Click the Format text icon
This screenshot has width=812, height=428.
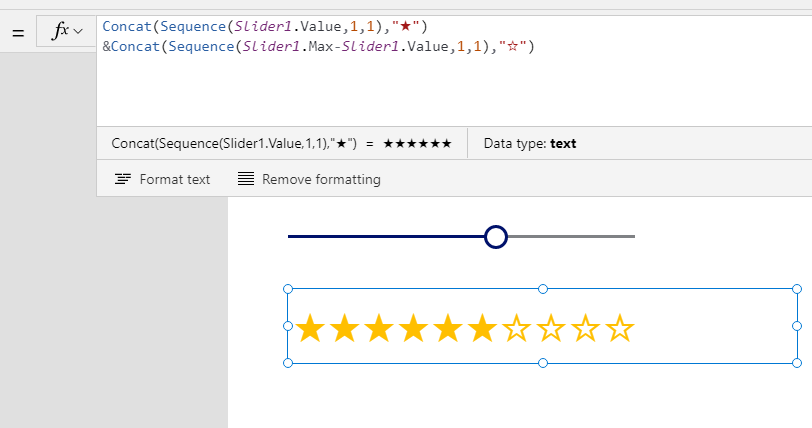[x=123, y=179]
